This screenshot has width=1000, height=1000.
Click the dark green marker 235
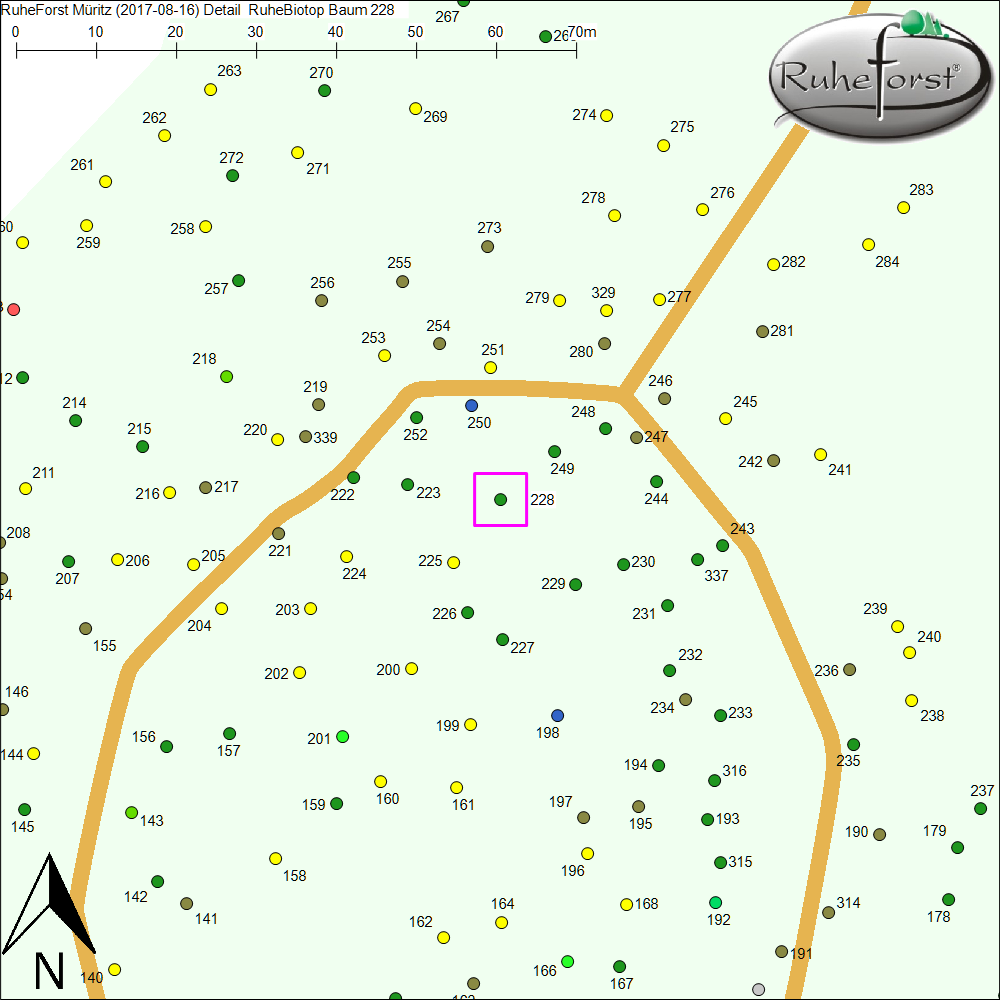(x=853, y=744)
